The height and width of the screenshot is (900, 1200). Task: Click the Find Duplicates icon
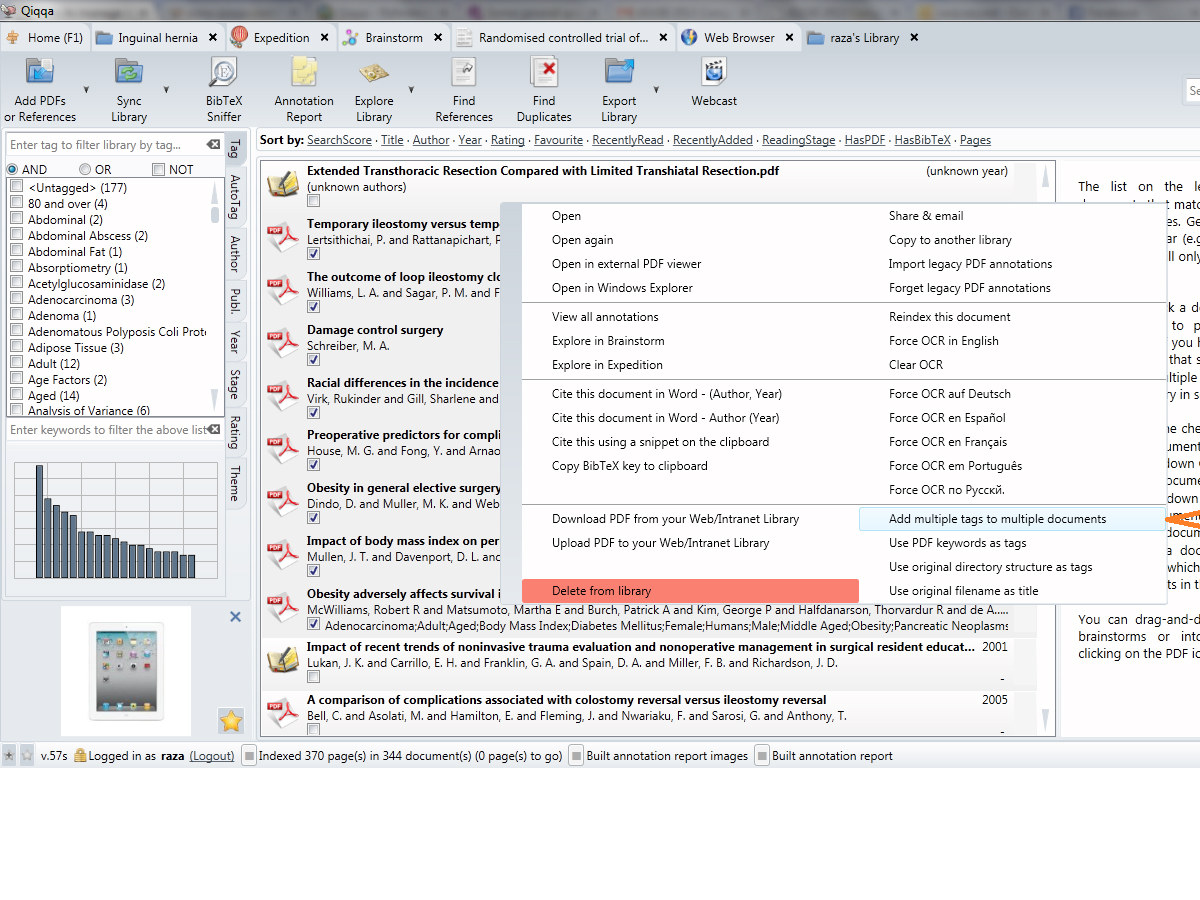pos(543,72)
